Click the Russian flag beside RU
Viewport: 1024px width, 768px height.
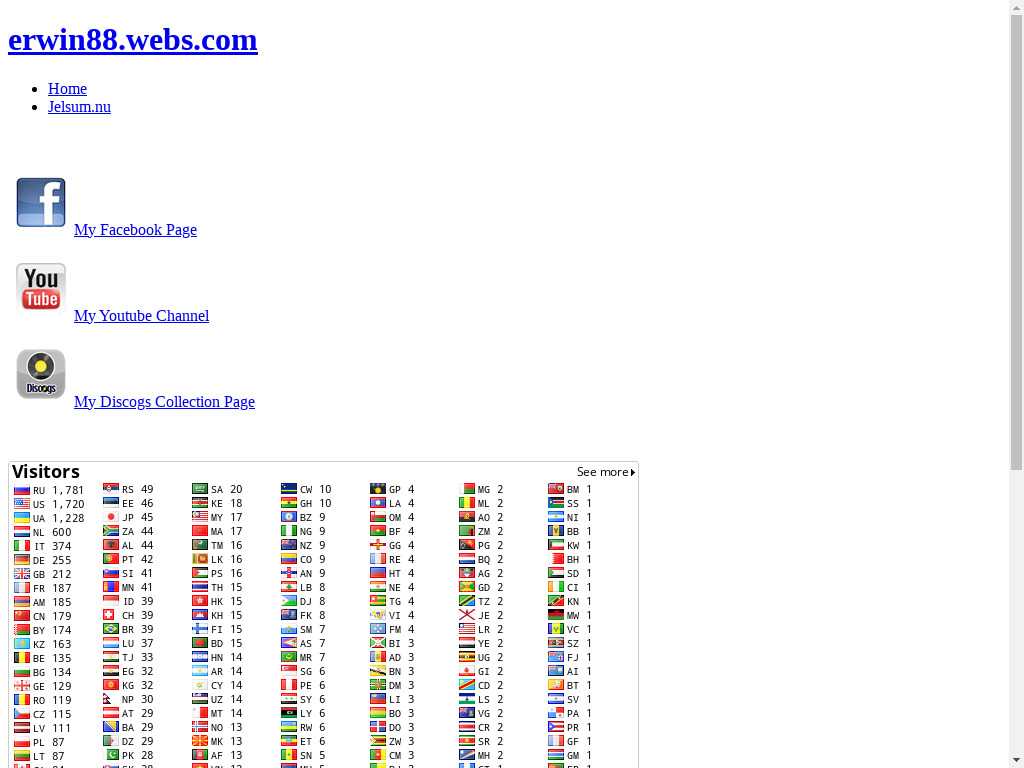click(x=22, y=490)
